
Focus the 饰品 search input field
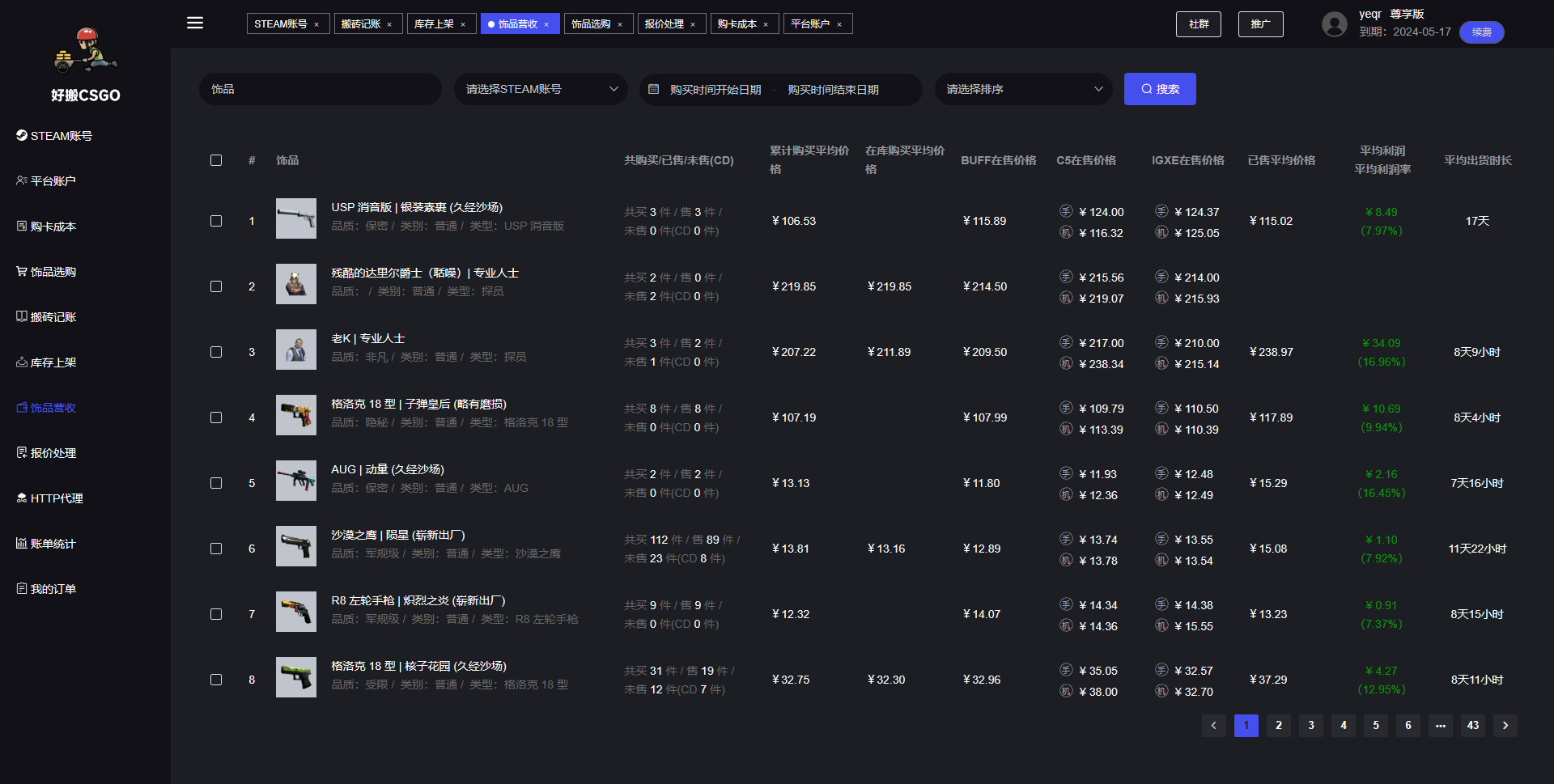[x=321, y=89]
